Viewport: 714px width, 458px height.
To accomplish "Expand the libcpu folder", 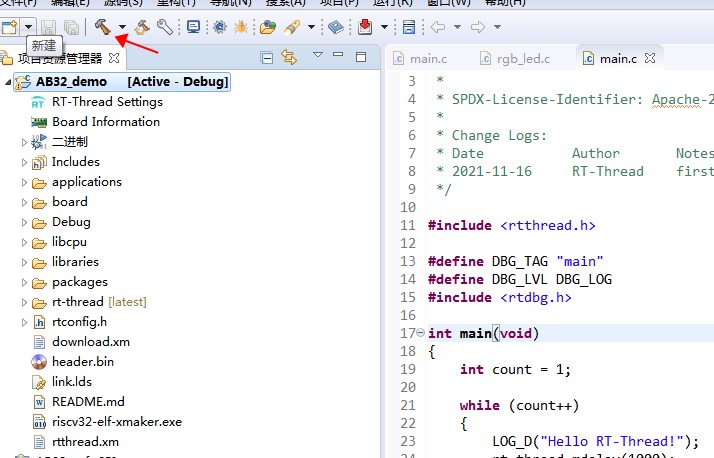I will tap(24, 243).
